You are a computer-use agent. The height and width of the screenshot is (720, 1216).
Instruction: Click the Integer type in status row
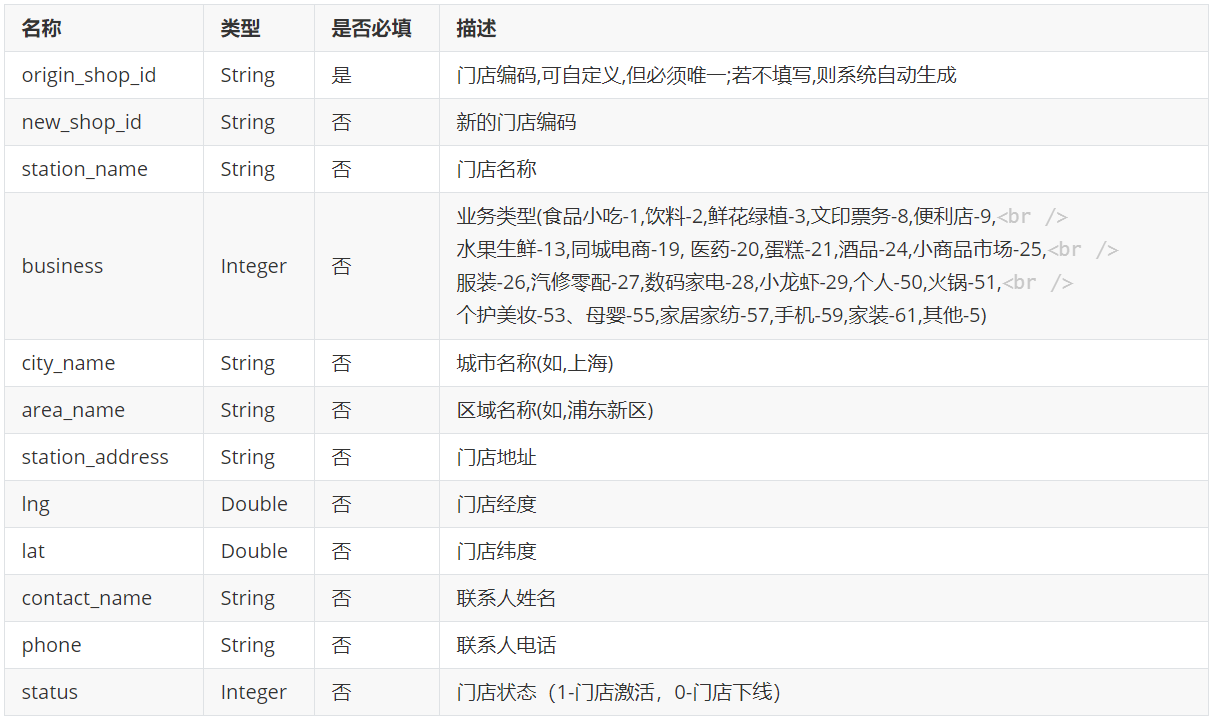[254, 692]
